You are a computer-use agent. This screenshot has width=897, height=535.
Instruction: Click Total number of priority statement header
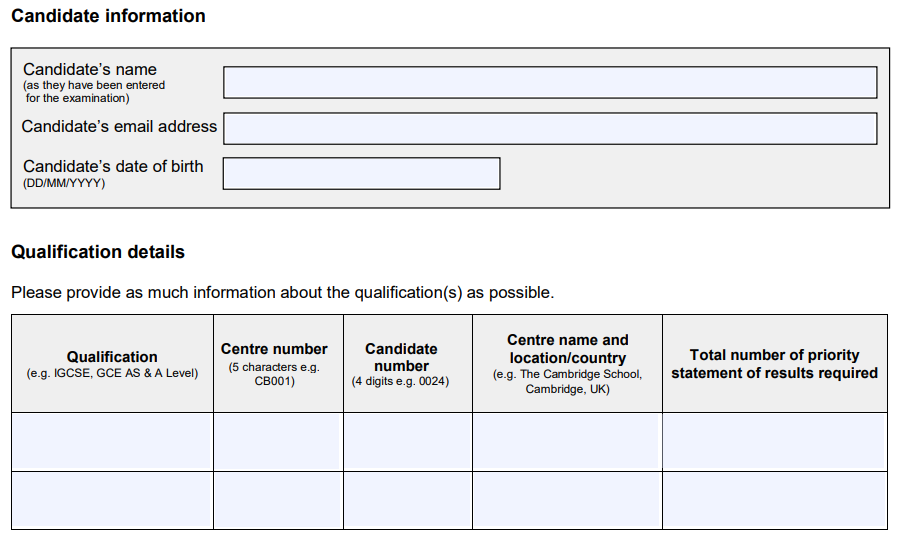tap(775, 364)
